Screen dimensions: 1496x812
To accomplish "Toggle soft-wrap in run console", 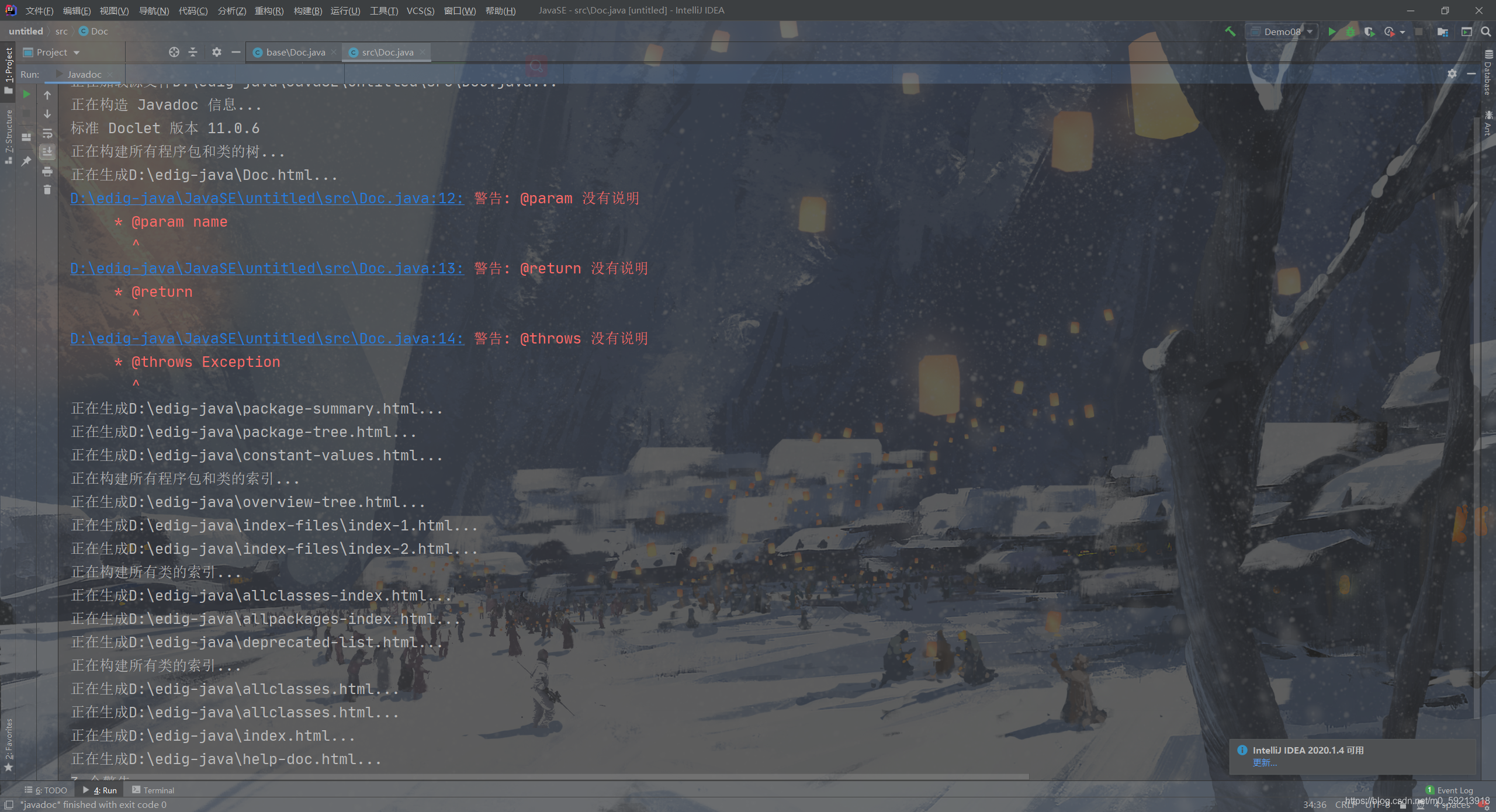I will click(47, 133).
